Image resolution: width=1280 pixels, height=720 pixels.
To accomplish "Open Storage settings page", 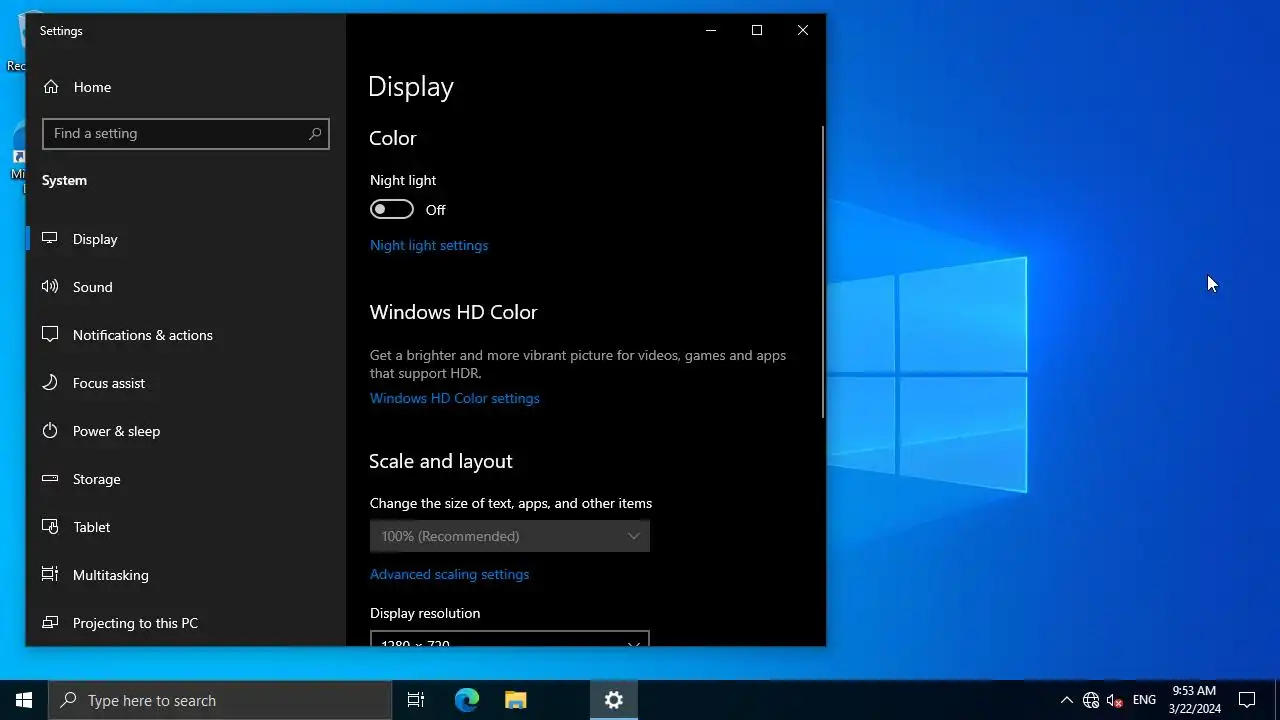I will tap(186, 479).
